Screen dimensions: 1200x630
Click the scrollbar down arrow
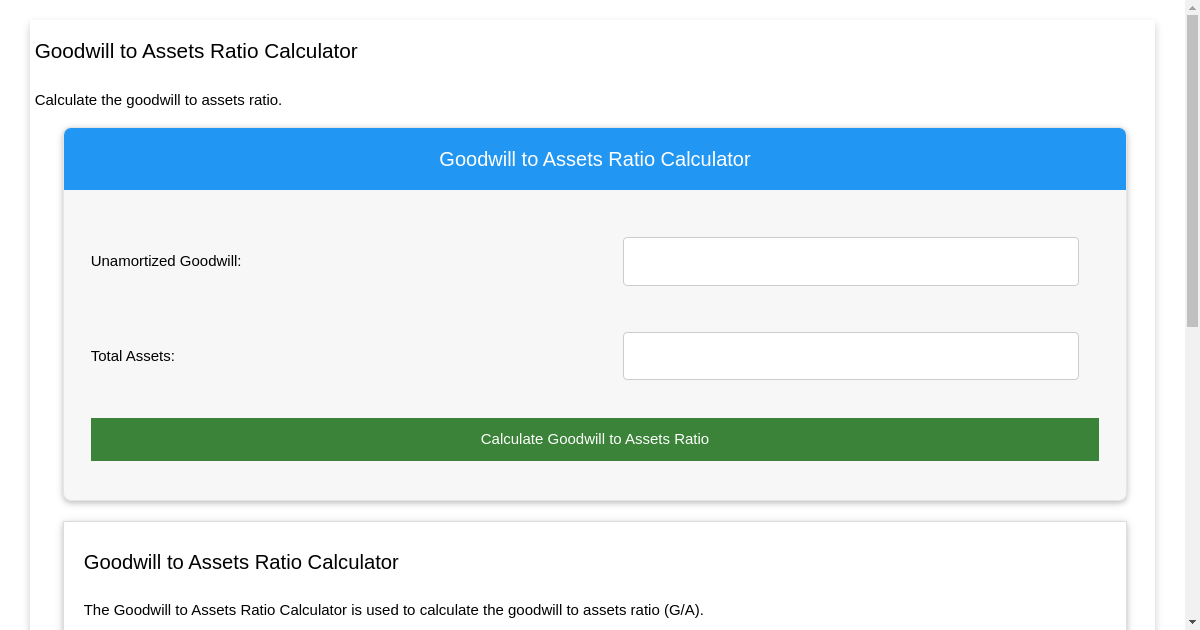tap(1192, 622)
